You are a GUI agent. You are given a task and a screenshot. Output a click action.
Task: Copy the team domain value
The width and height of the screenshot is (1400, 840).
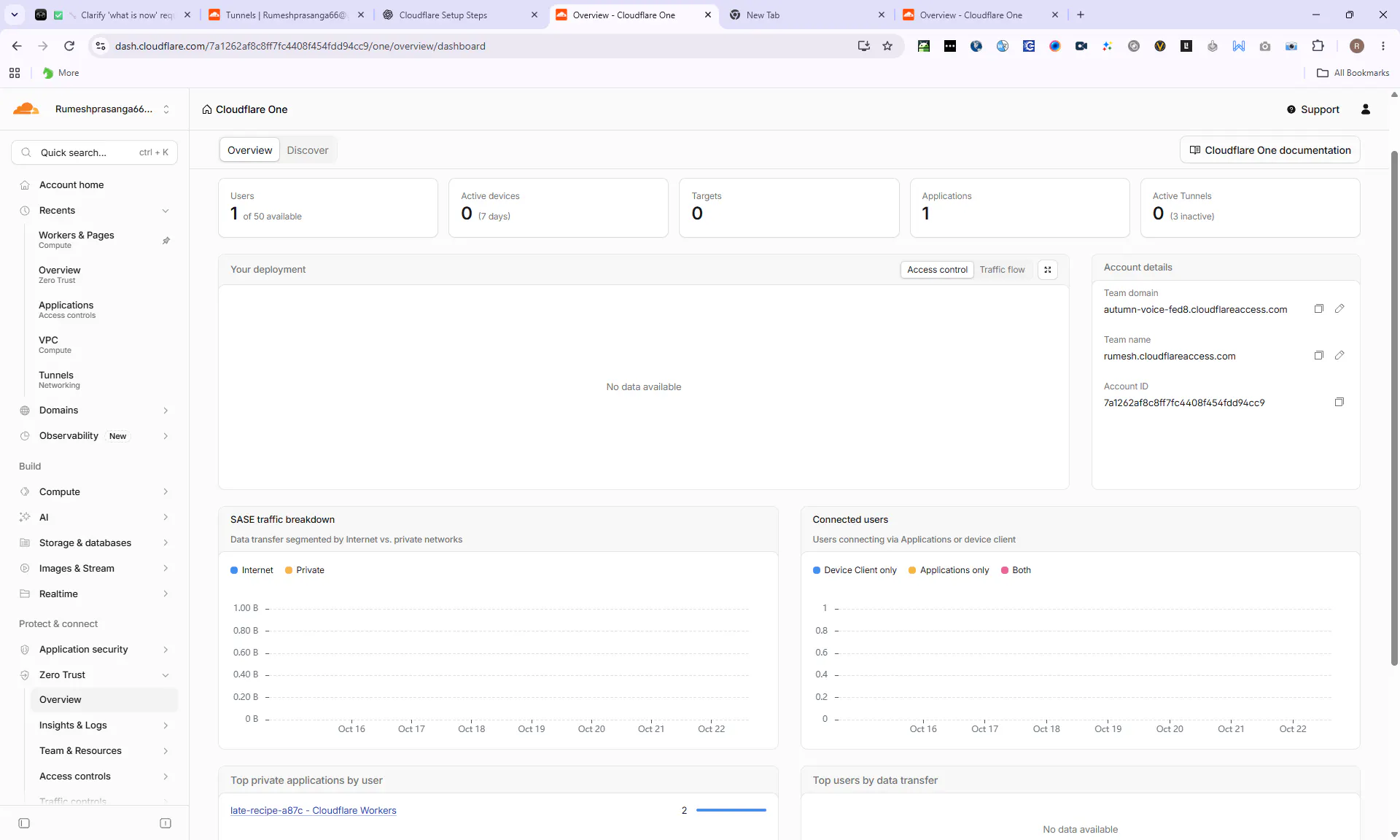point(1318,309)
